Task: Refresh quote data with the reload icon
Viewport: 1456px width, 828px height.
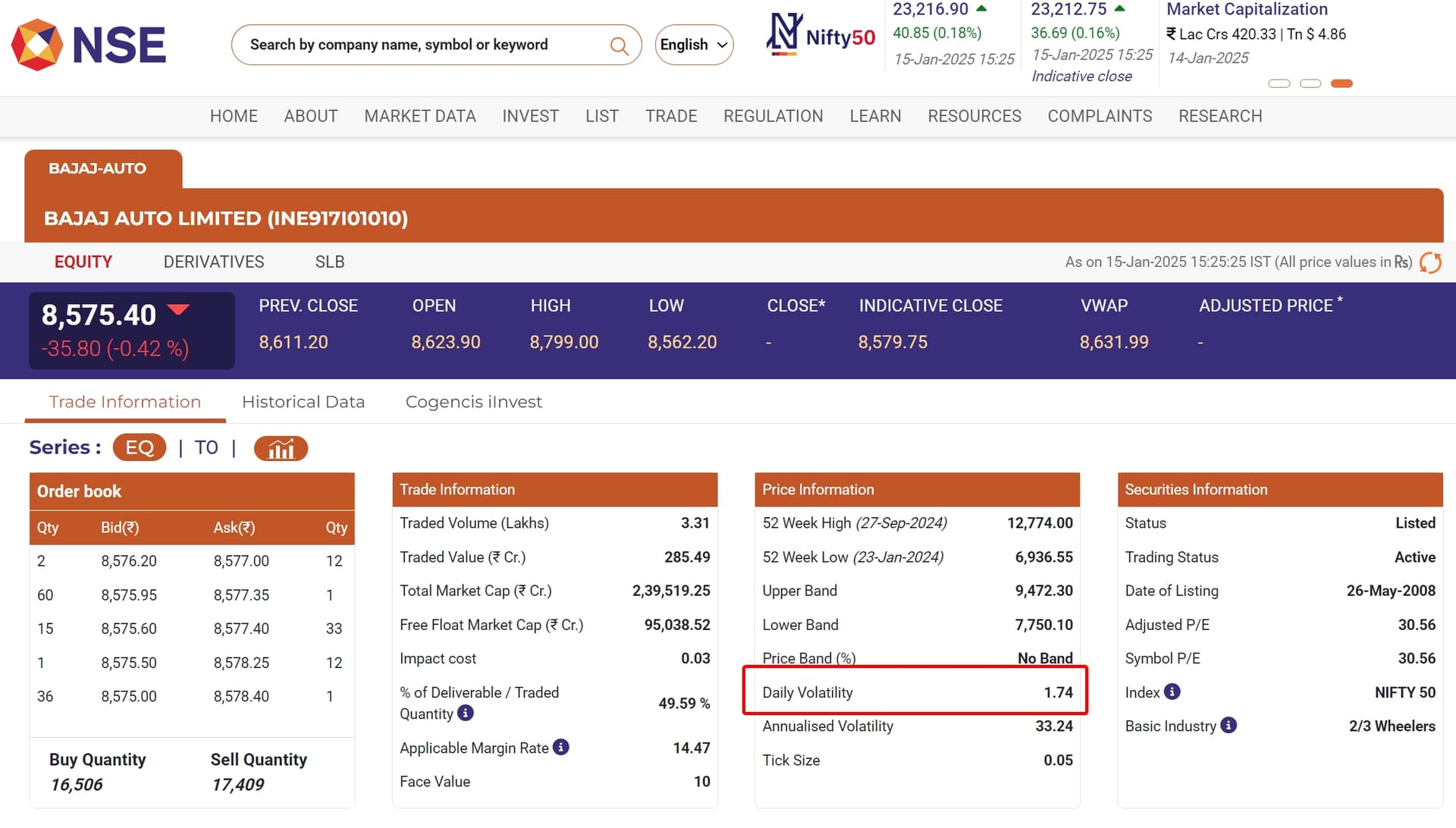Action: click(1430, 262)
